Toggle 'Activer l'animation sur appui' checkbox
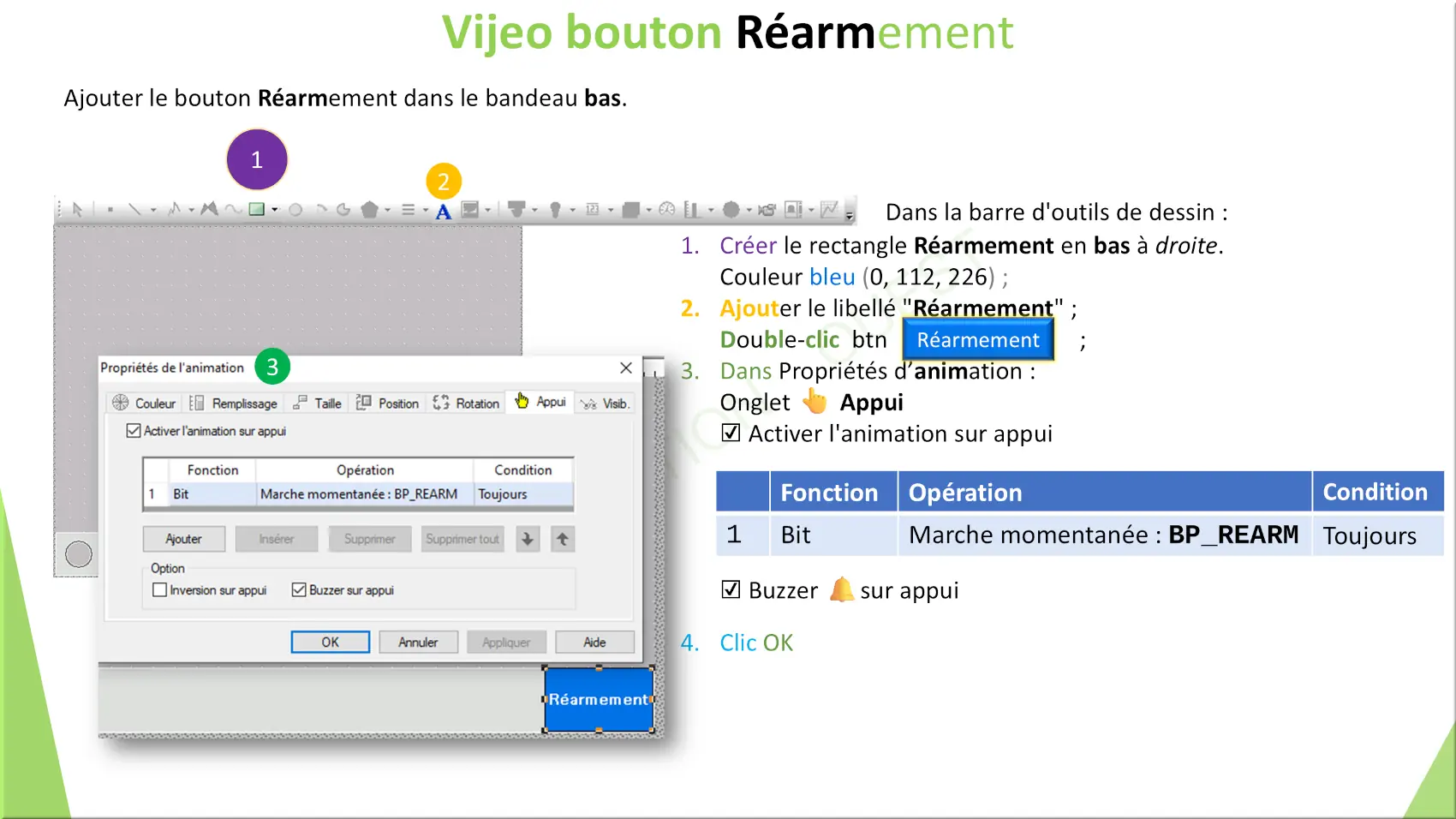 tap(134, 431)
